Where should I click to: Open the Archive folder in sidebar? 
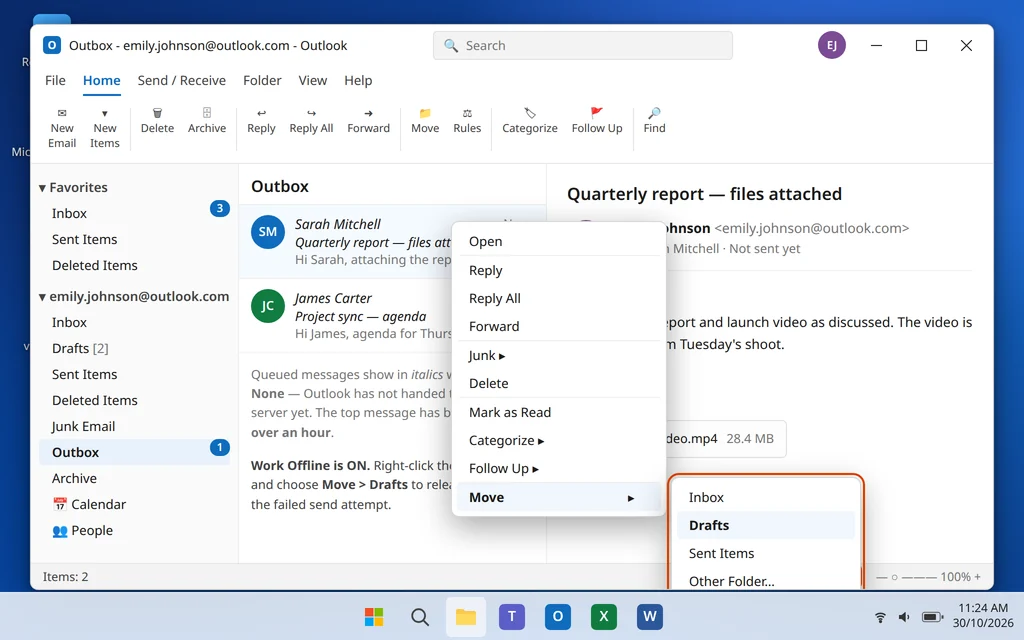point(135,478)
